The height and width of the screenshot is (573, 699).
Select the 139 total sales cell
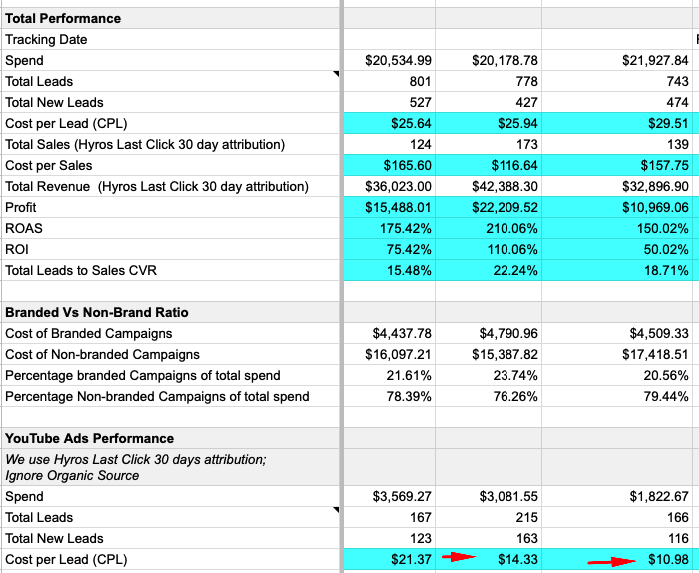[x=617, y=144]
